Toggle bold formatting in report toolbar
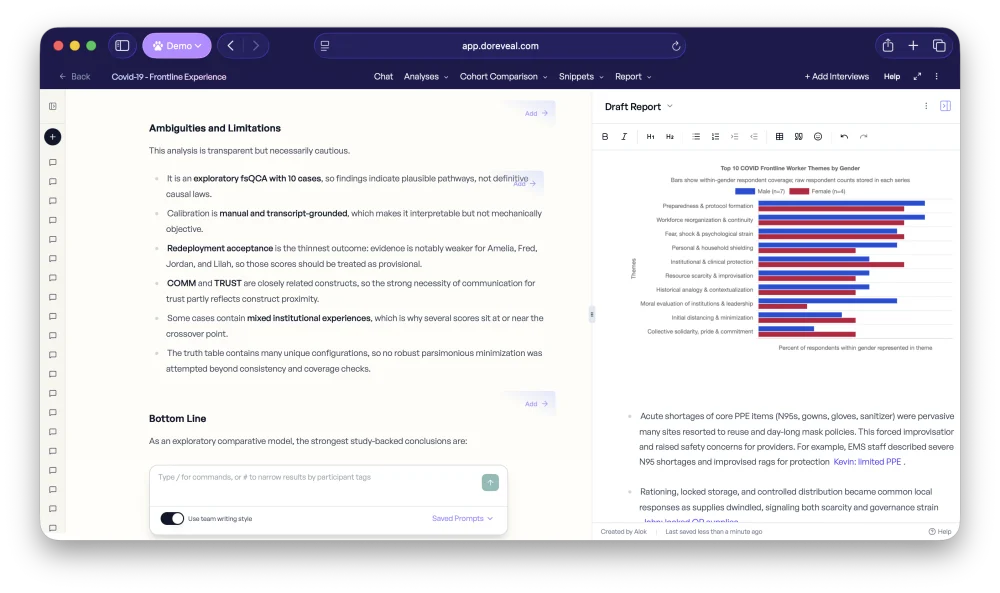The width and height of the screenshot is (1000, 593). (605, 136)
